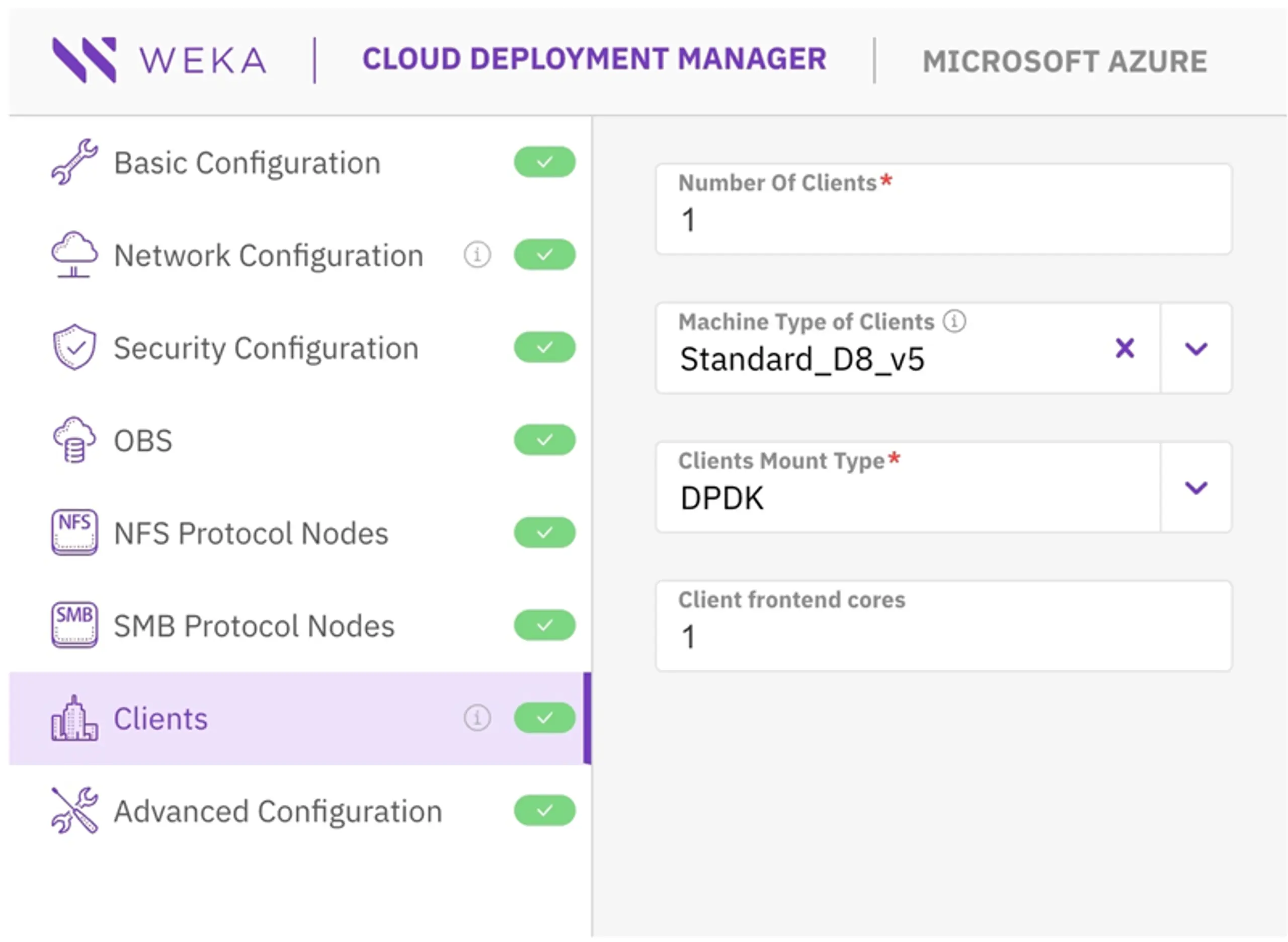
Task: Click the Clients buildings icon
Action: click(74, 718)
